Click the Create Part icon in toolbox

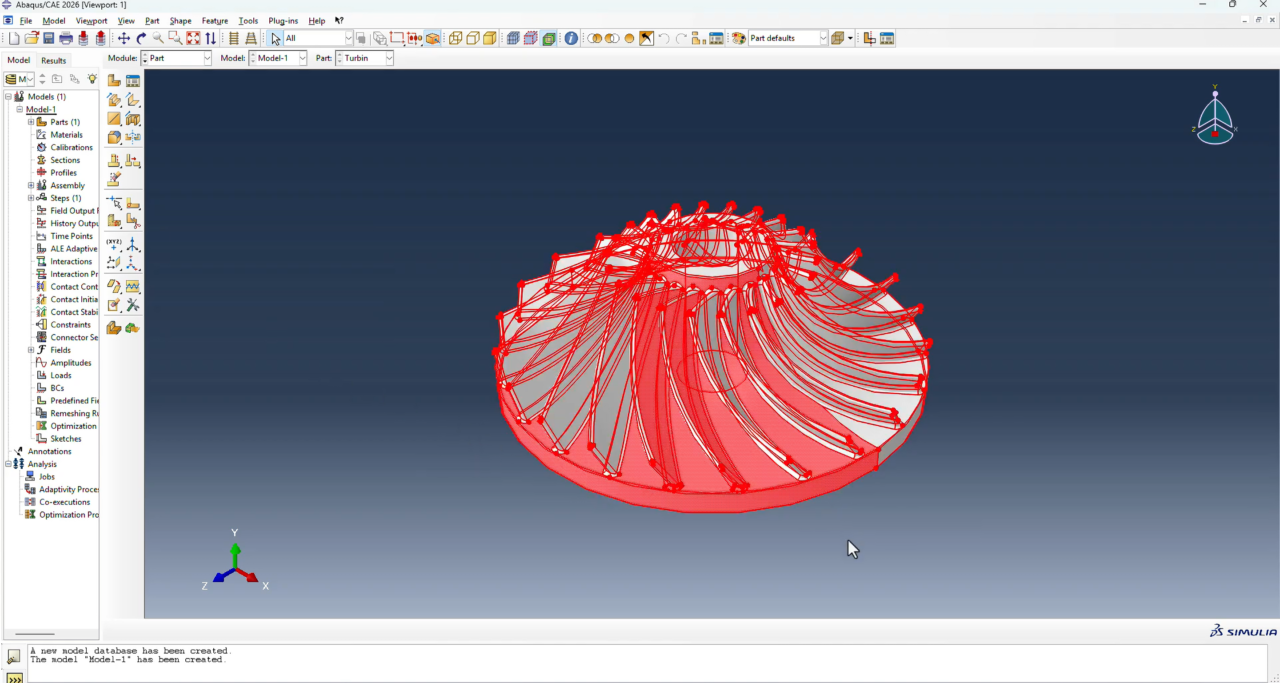(x=114, y=80)
